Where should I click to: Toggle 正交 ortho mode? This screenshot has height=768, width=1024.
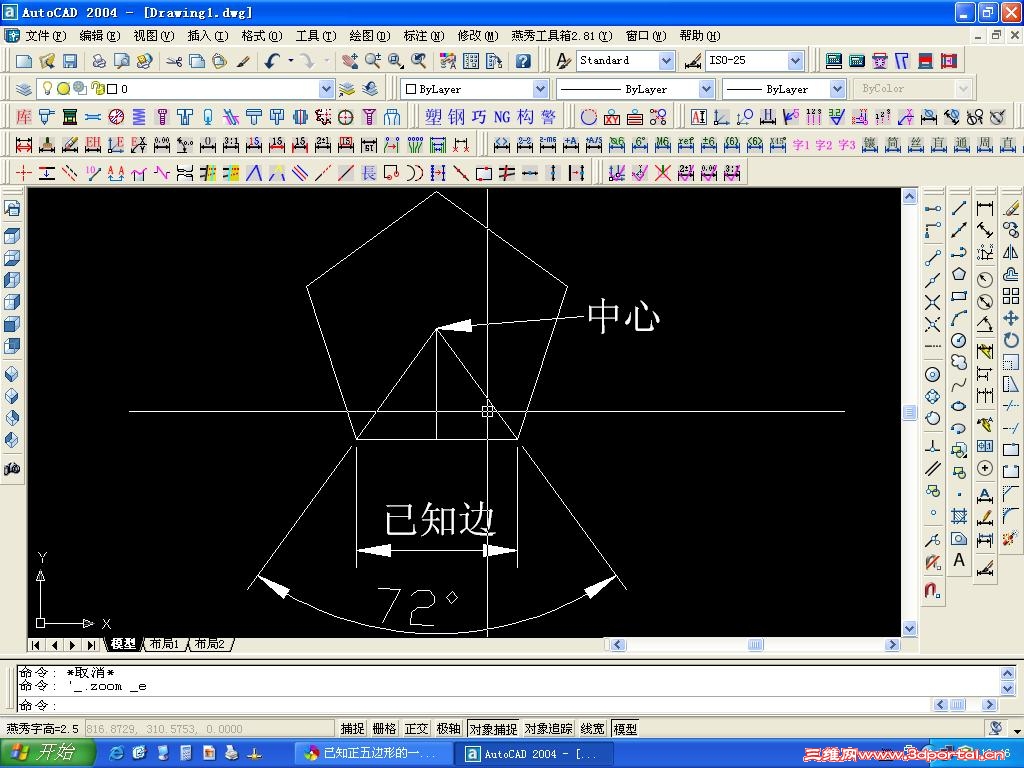click(417, 728)
